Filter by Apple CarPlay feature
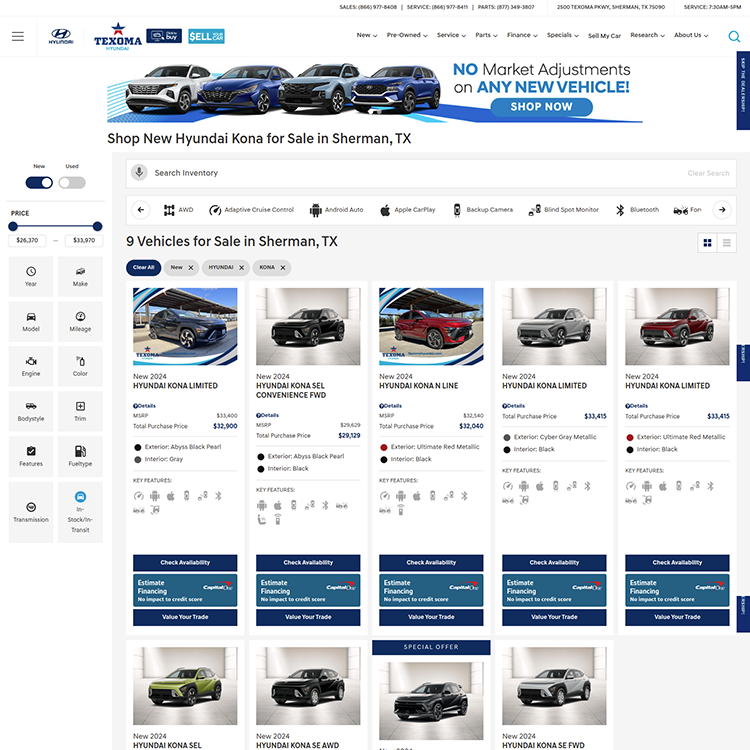Screen dimensions: 750x750 (408, 210)
